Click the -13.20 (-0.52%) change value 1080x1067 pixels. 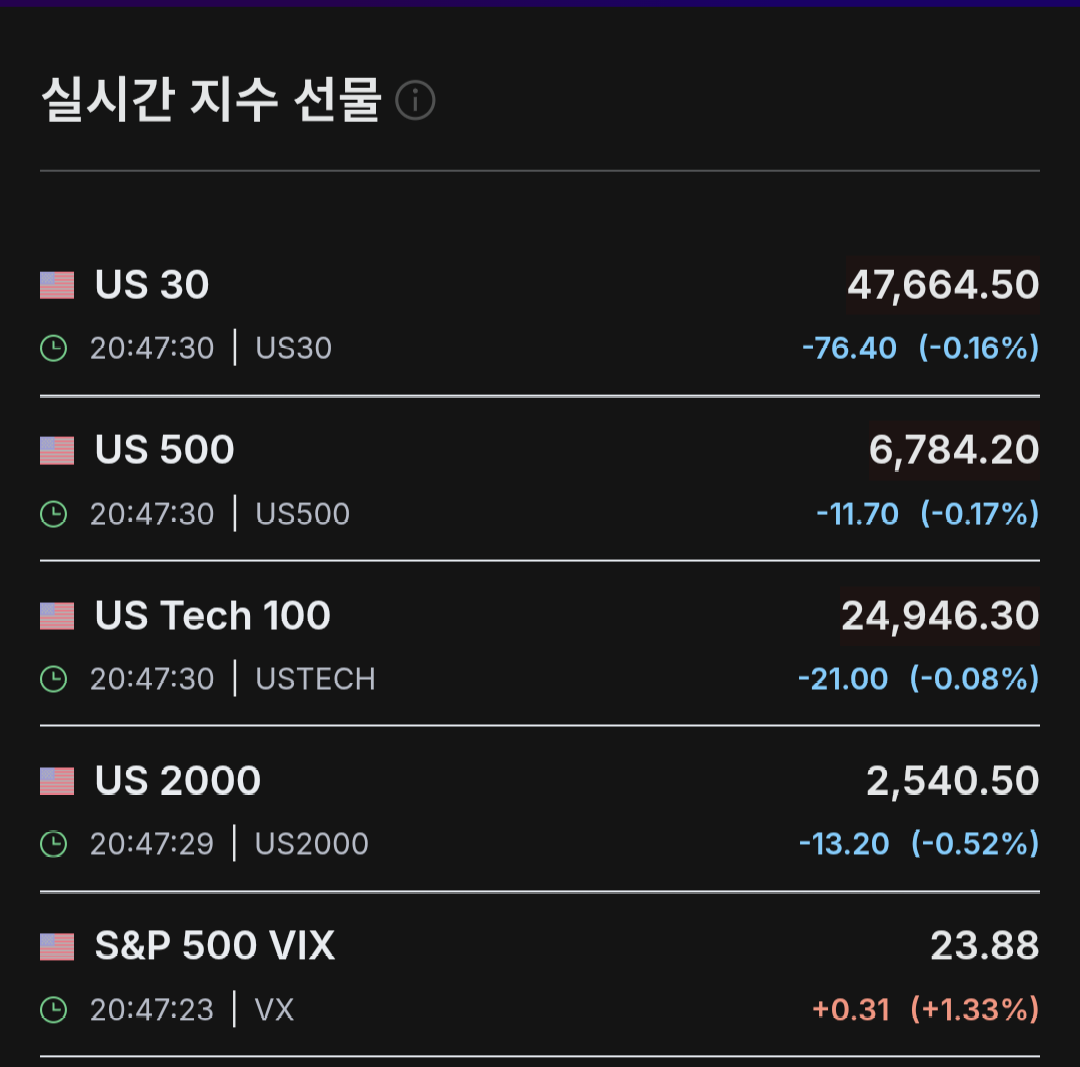coord(919,844)
